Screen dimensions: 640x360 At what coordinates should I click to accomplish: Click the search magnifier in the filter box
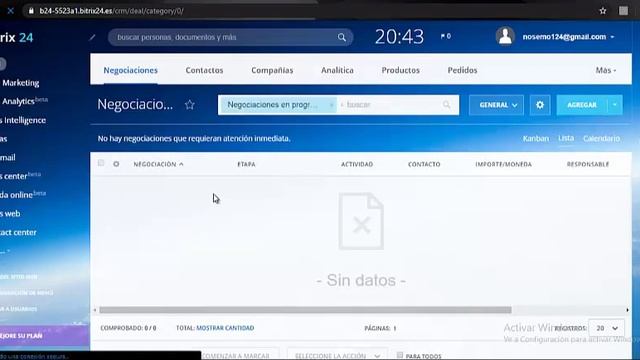tap(447, 105)
